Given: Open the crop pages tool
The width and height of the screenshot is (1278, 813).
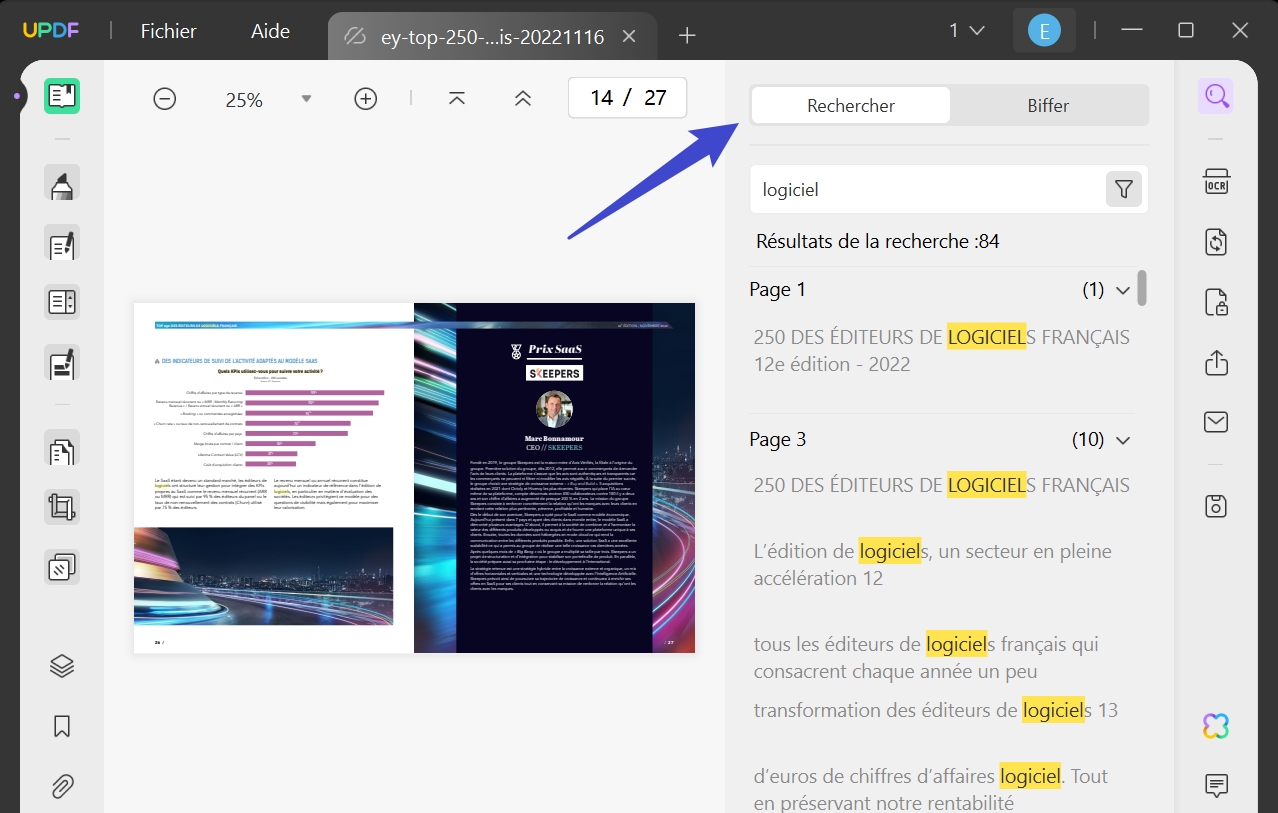Looking at the screenshot, I should (60, 506).
